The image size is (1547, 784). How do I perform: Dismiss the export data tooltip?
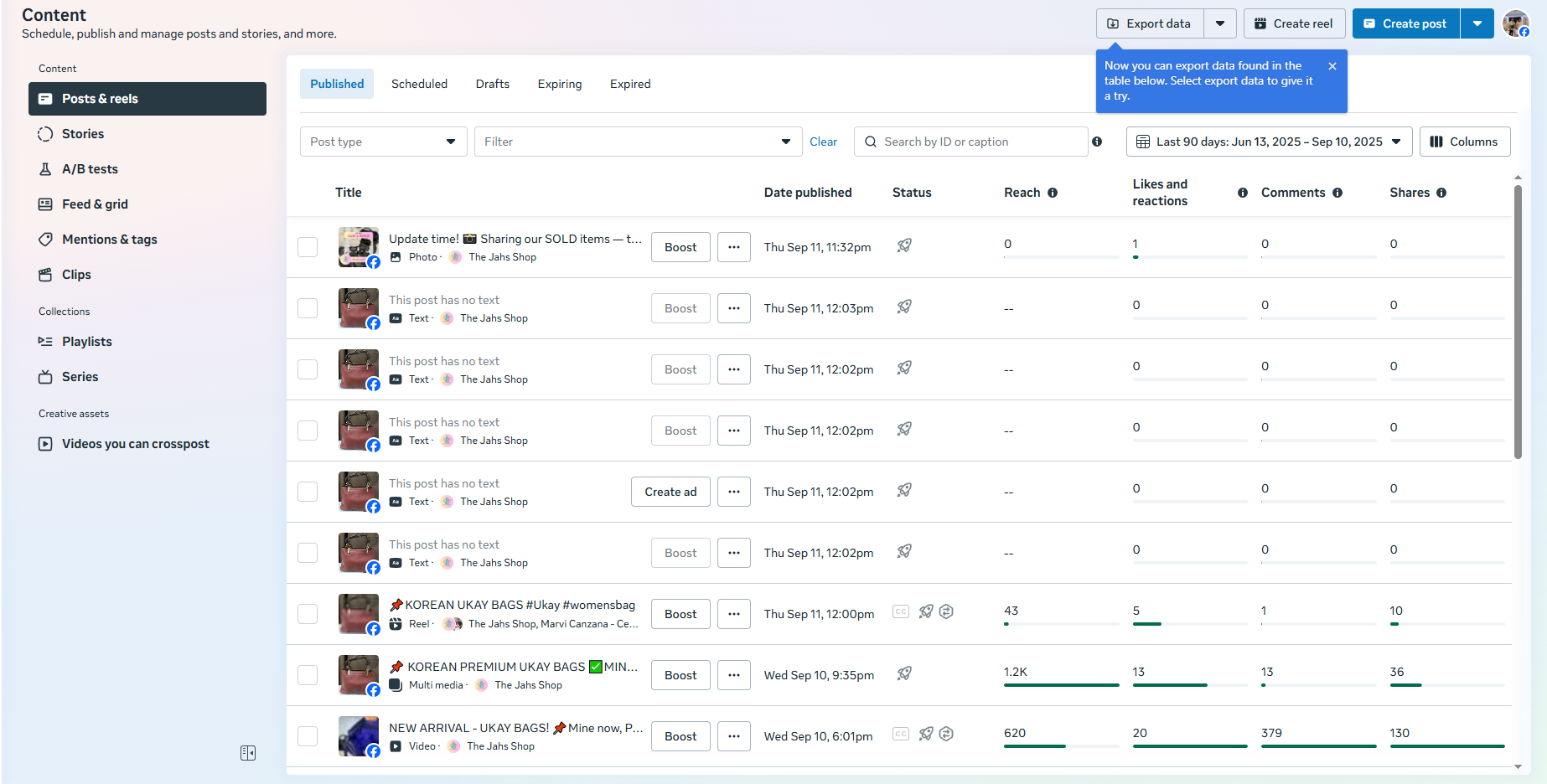(x=1332, y=66)
